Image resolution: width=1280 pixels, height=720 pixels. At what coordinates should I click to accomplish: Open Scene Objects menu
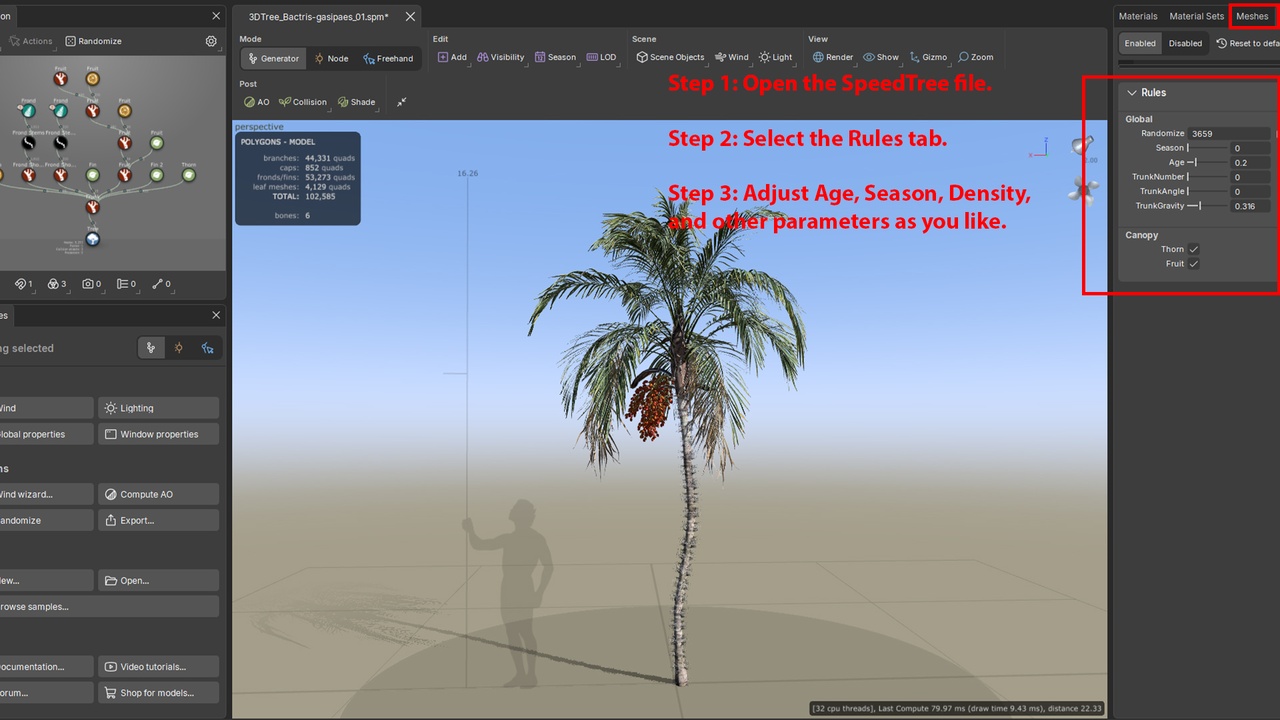tap(670, 57)
